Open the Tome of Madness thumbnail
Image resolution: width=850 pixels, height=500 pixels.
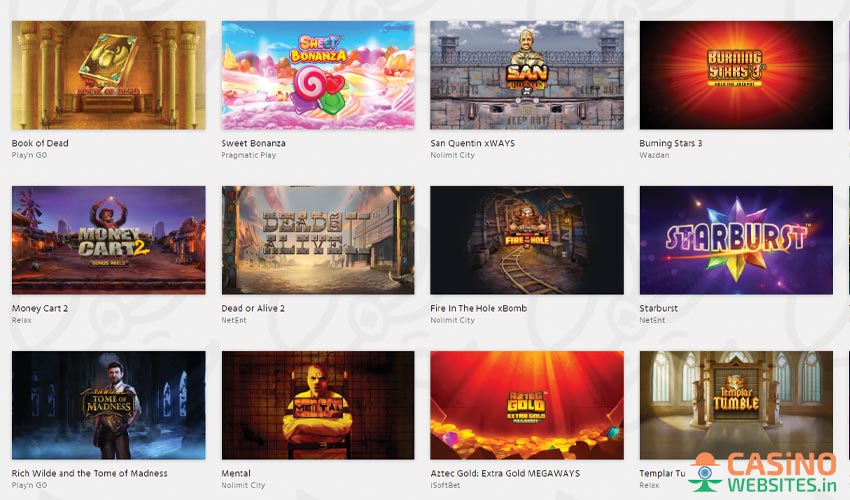pyautogui.click(x=108, y=405)
